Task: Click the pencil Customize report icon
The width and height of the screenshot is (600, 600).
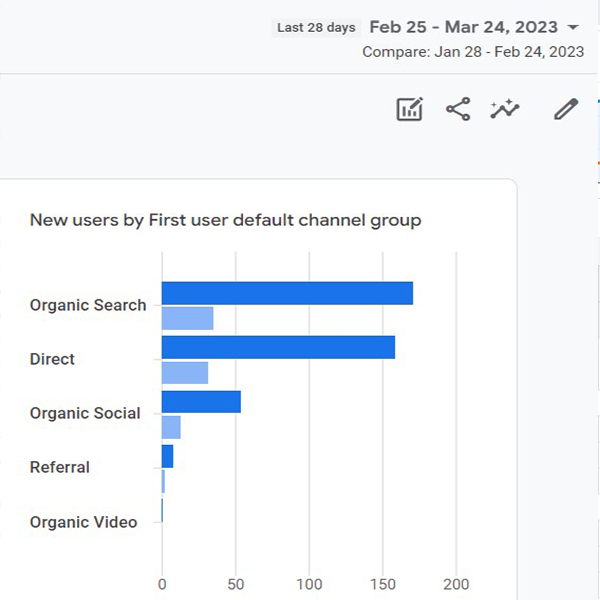Action: [566, 109]
